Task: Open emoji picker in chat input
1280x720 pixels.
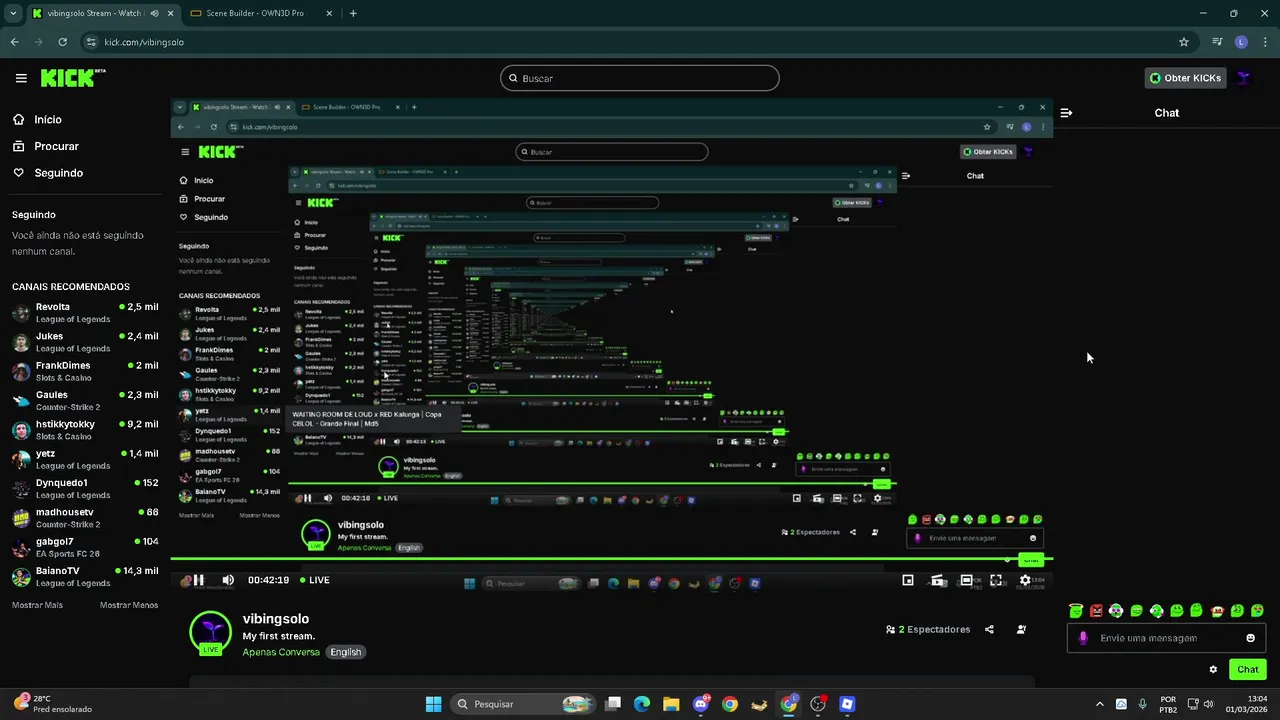Action: click(1250, 638)
